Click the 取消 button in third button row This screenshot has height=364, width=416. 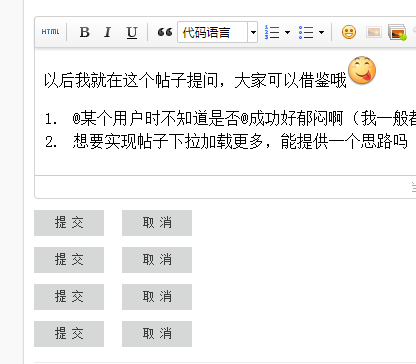point(157,297)
